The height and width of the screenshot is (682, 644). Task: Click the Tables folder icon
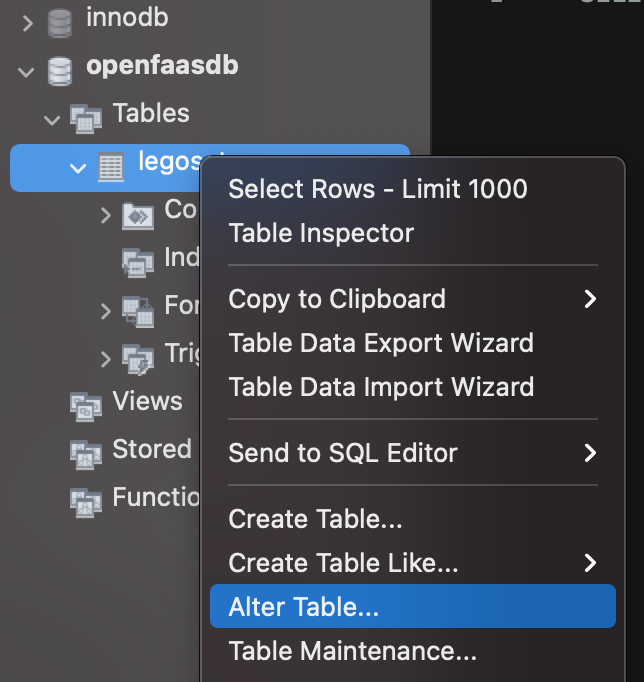pyautogui.click(x=86, y=118)
